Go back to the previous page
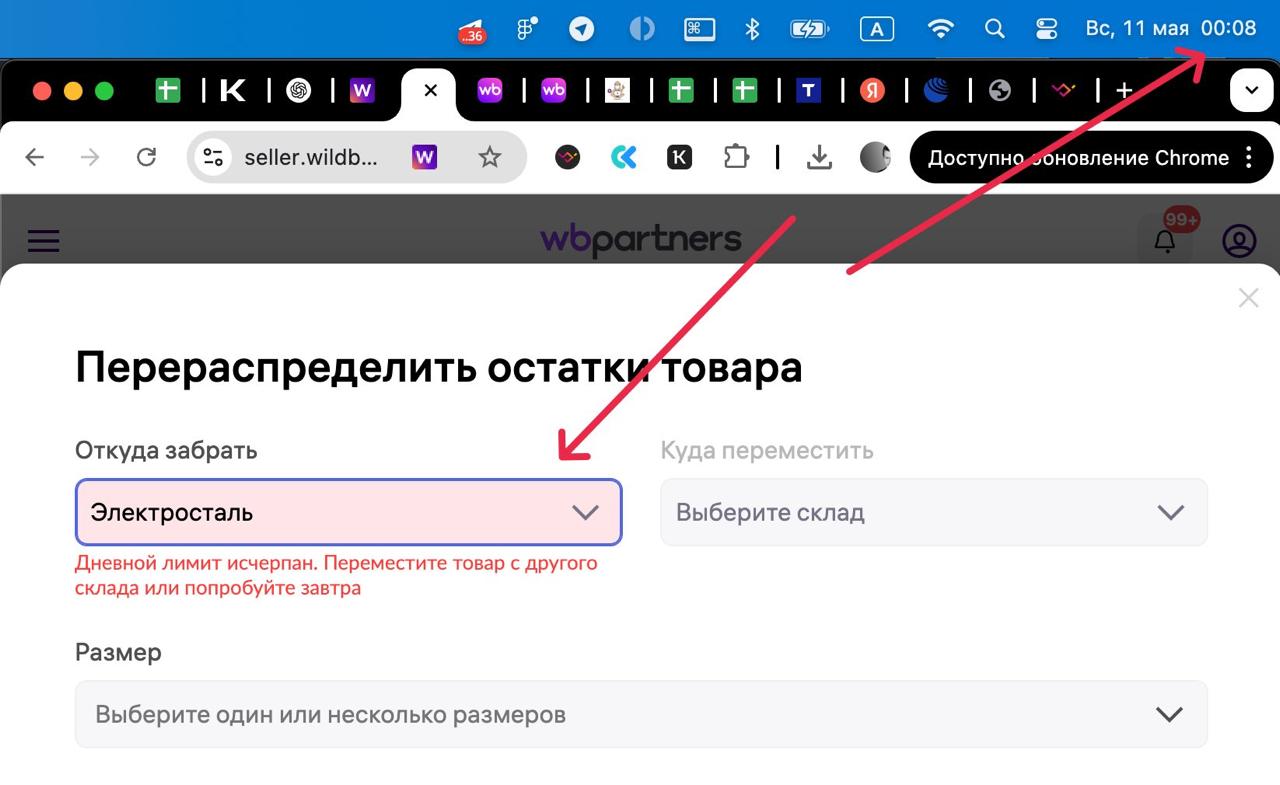 click(x=35, y=157)
